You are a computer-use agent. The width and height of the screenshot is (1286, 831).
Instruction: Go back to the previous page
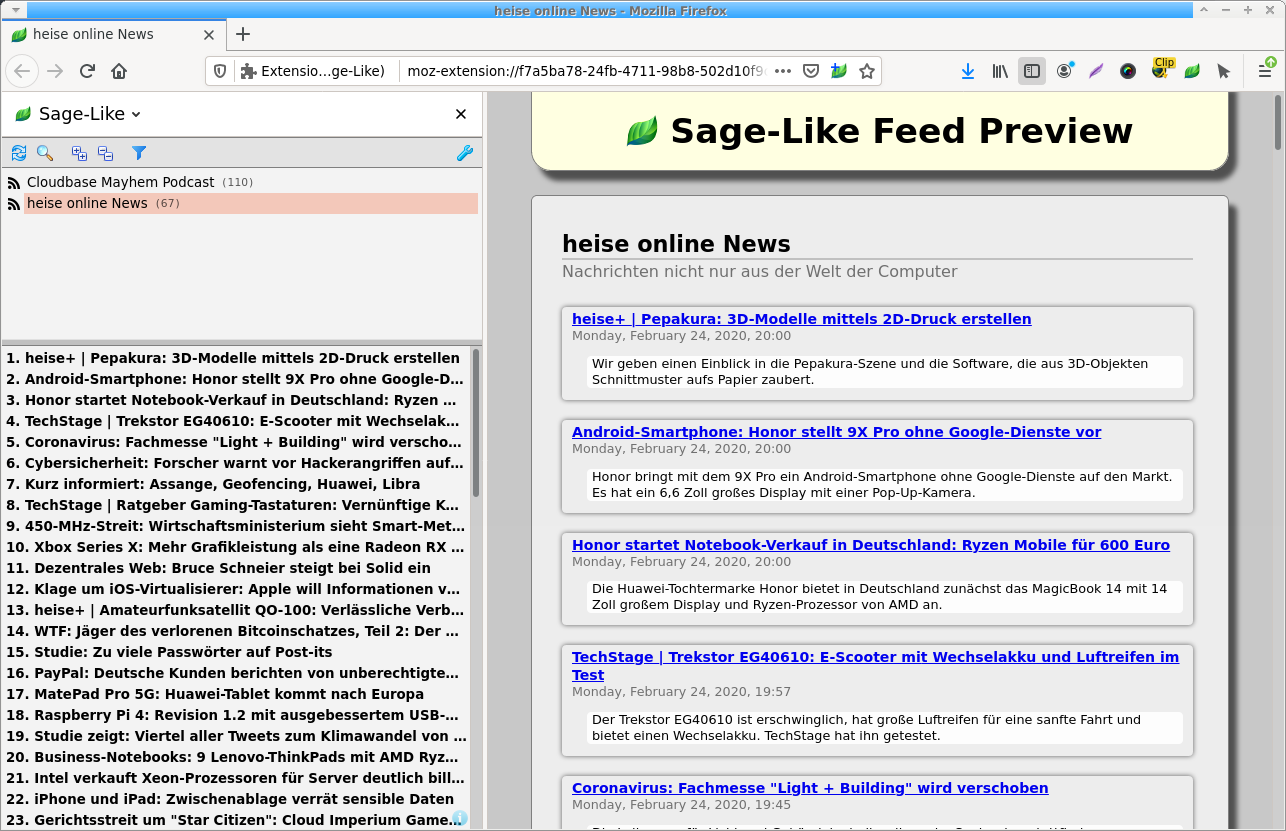22,71
